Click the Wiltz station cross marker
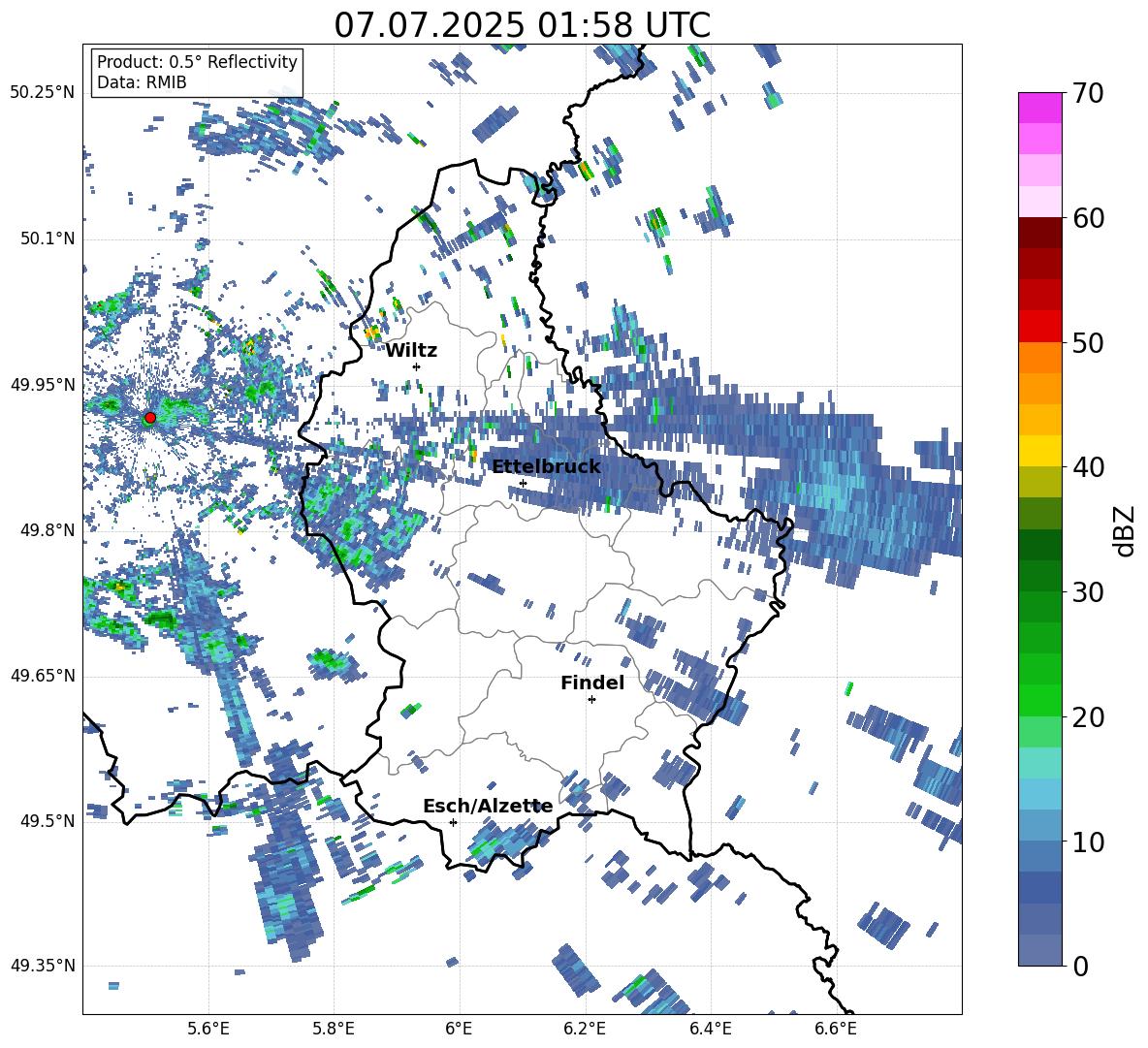 (417, 366)
